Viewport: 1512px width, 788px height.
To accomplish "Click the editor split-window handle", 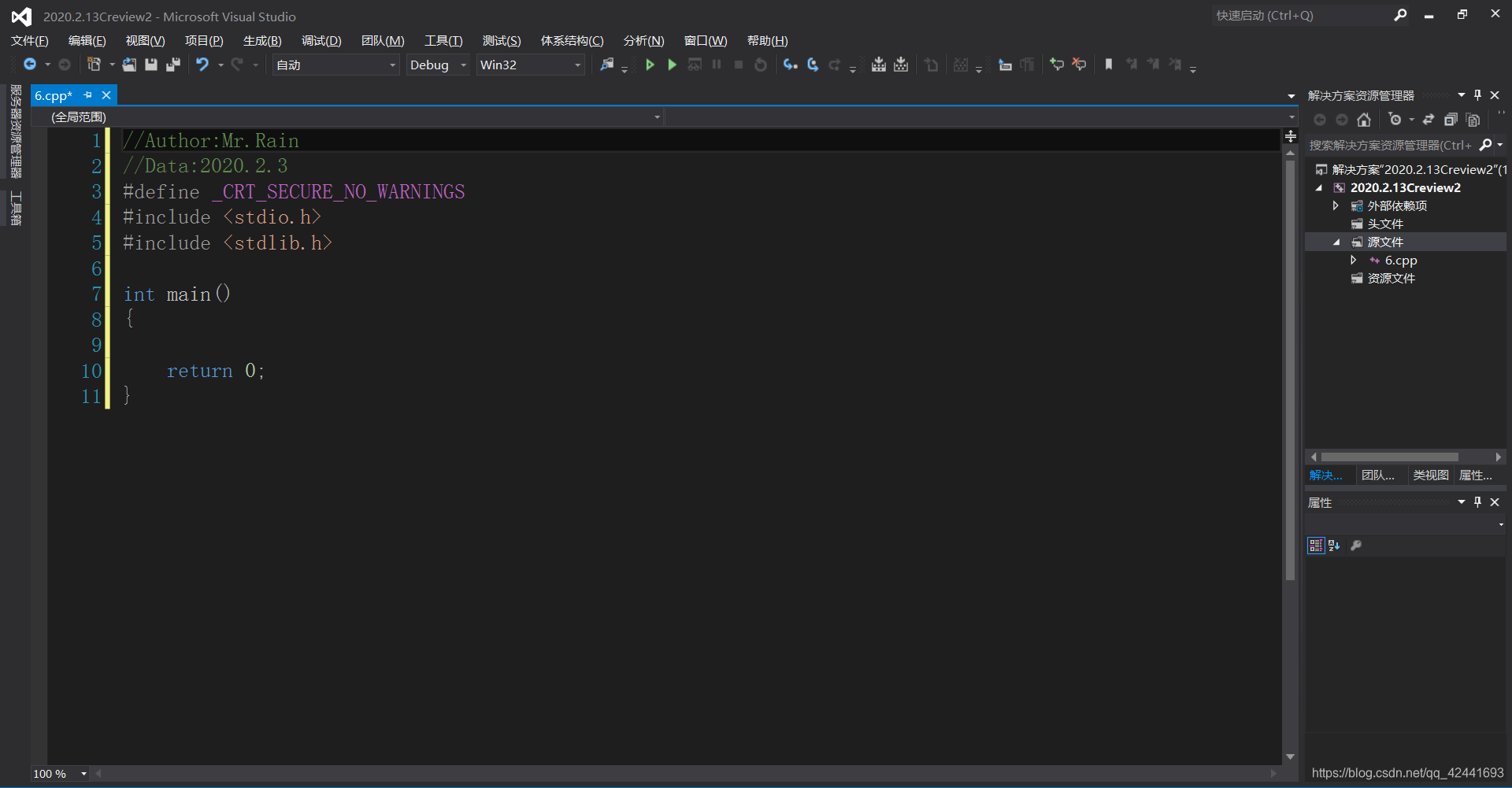I will pyautogui.click(x=1290, y=136).
